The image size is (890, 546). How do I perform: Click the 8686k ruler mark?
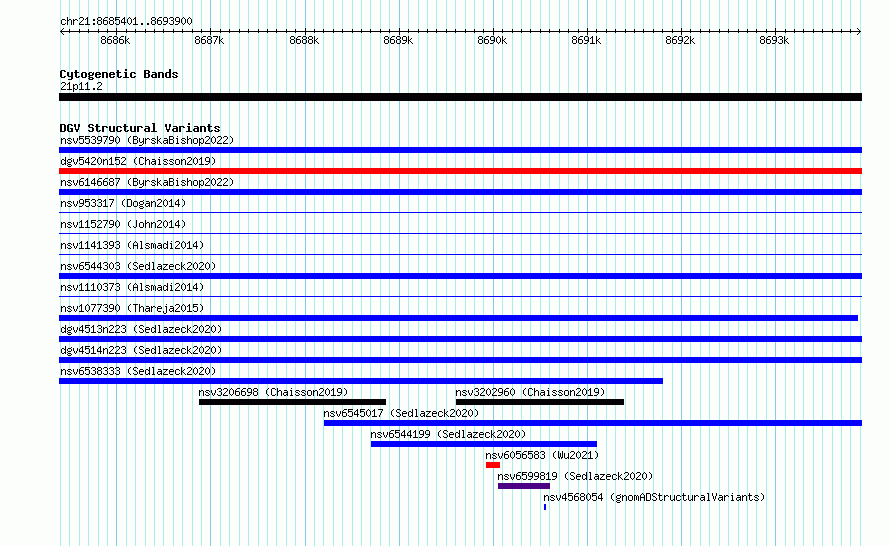point(115,40)
